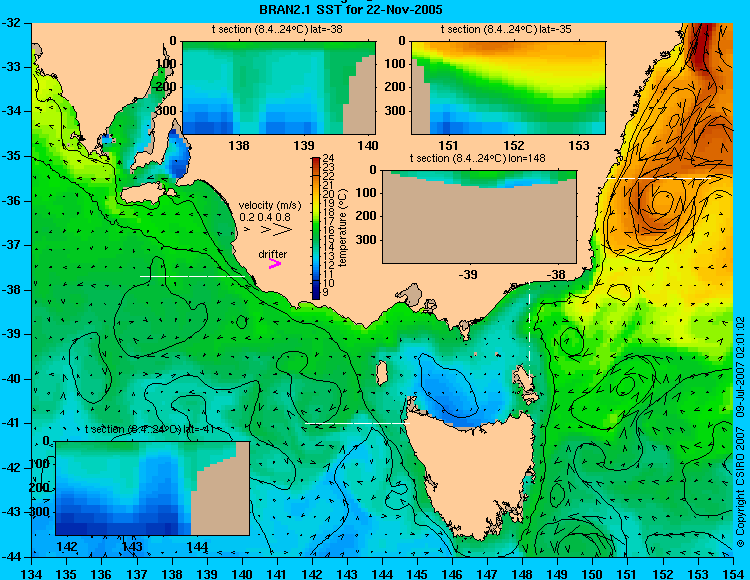Image resolution: width=750 pixels, height=580 pixels.
Task: Click the vertical "temperature (°C)" color bar label
Action: [x=343, y=228]
